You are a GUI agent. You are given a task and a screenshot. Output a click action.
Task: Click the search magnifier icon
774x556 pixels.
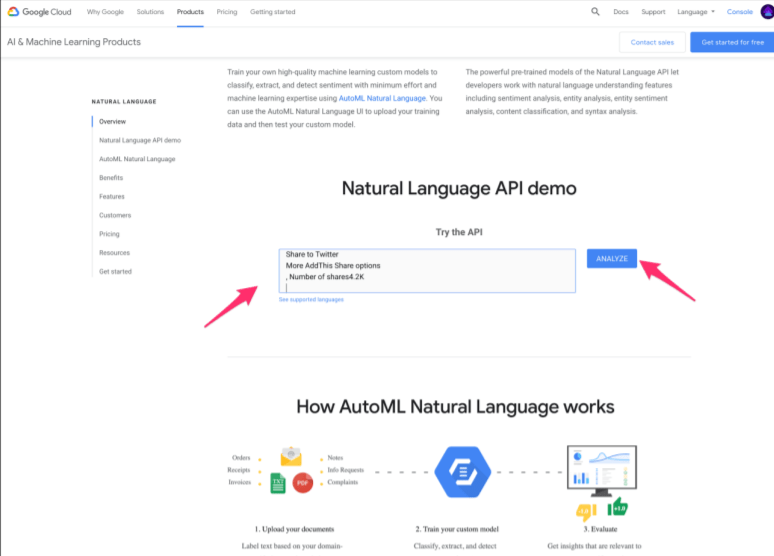(595, 11)
